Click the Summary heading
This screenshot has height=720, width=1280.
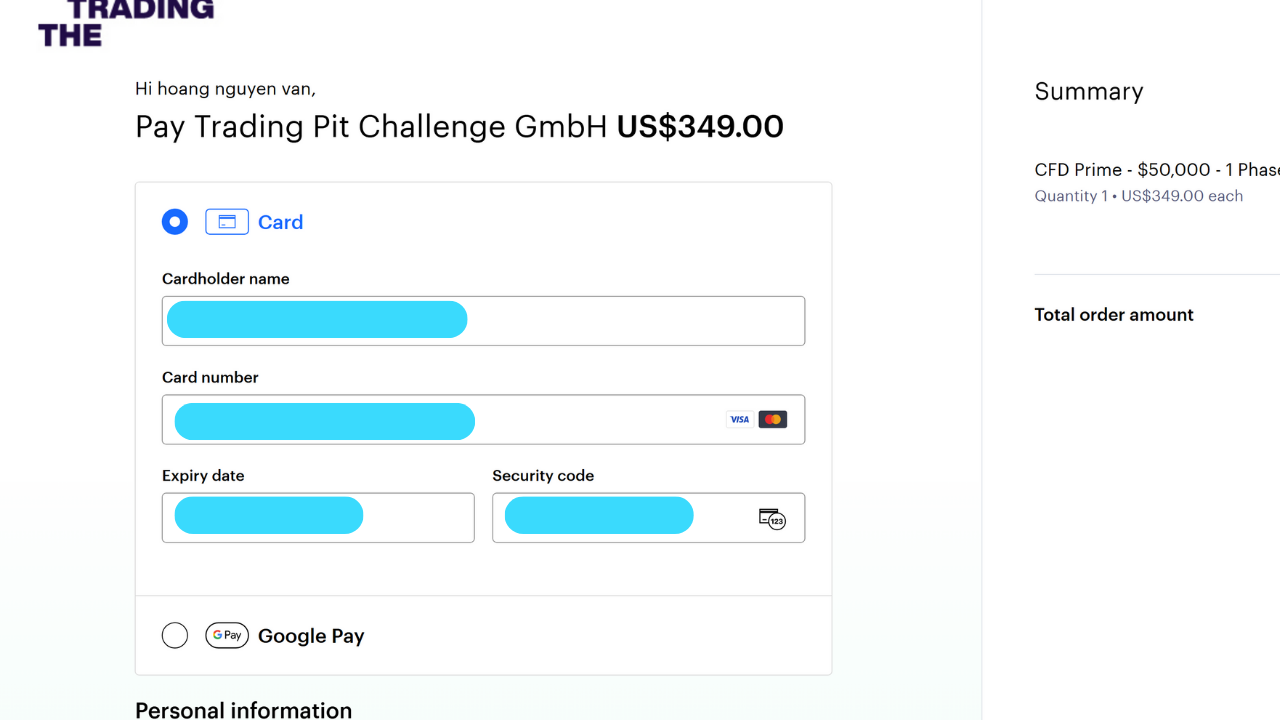[x=1088, y=92]
